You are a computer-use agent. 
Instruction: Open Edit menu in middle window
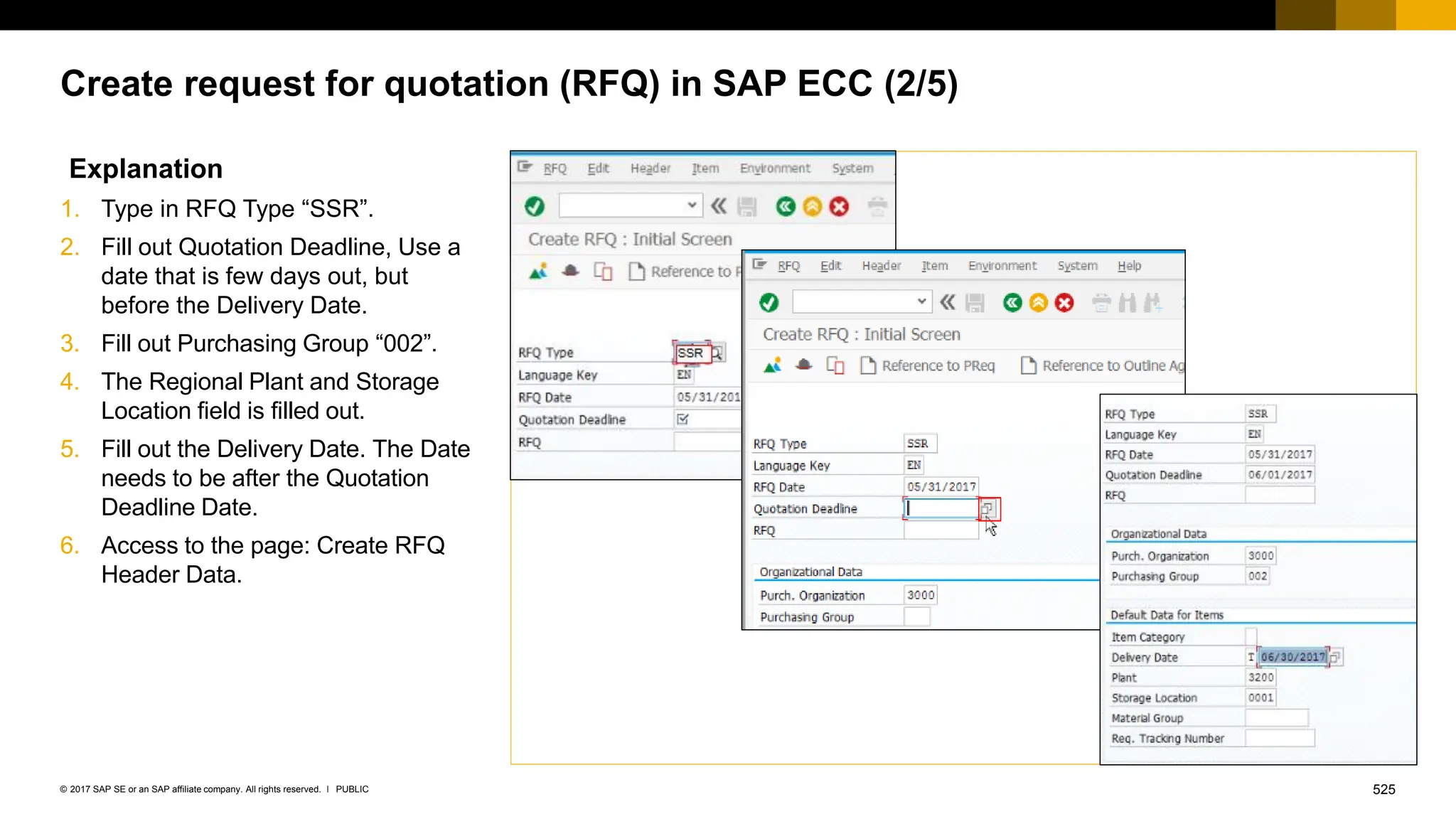pyautogui.click(x=830, y=266)
